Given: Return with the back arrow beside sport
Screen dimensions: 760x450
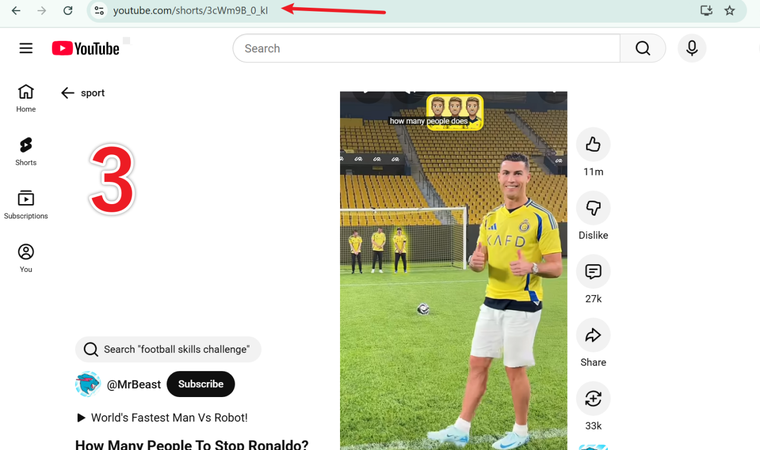Looking at the screenshot, I should pos(67,93).
